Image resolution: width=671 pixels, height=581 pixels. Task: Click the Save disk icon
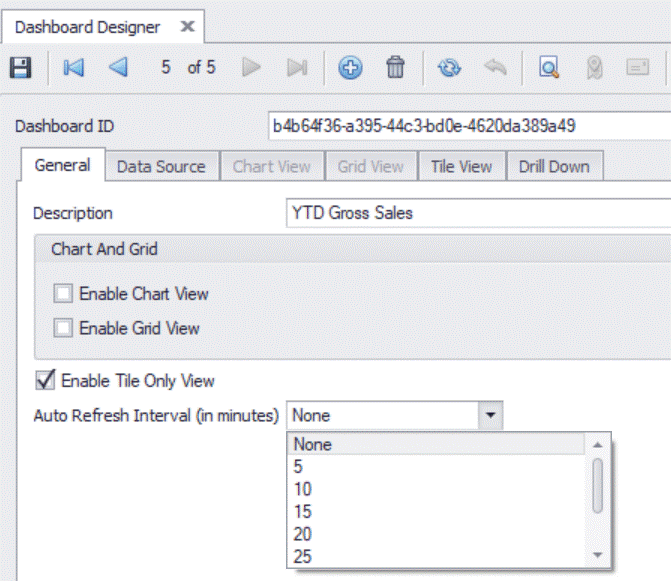(20, 68)
